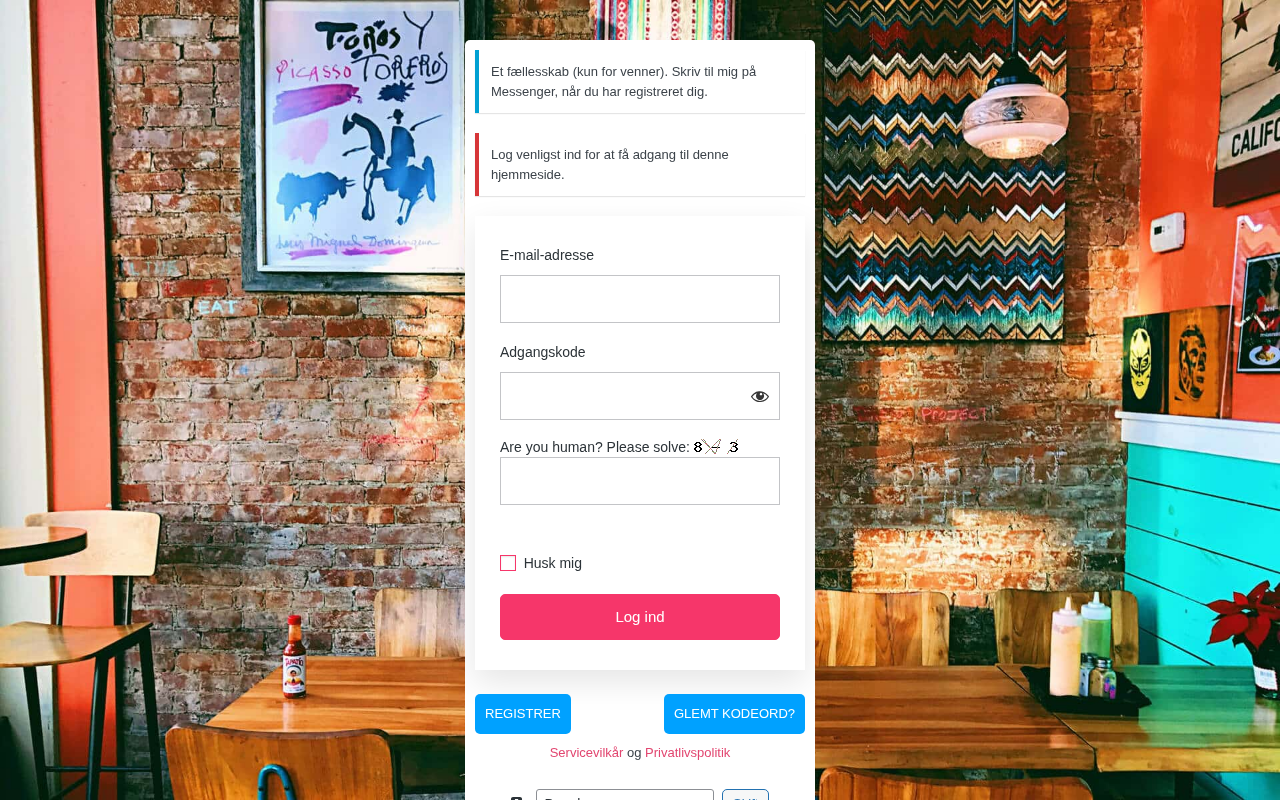Click the language icon beside the dropdown

tap(517, 797)
